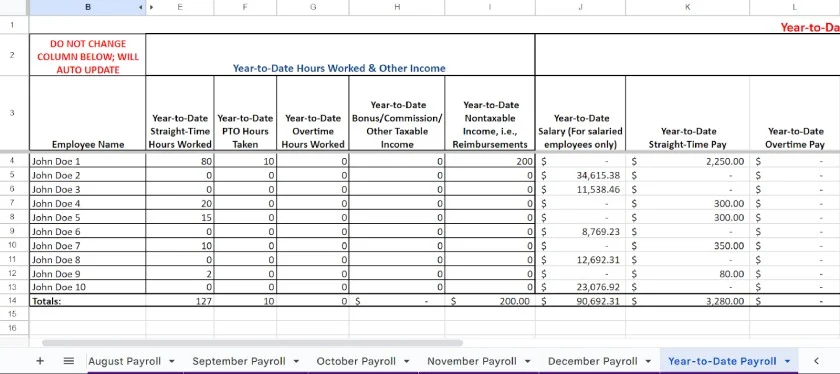Select the 'John Doe 10' name cell
Screen dimensions: 840x374
click(x=87, y=287)
